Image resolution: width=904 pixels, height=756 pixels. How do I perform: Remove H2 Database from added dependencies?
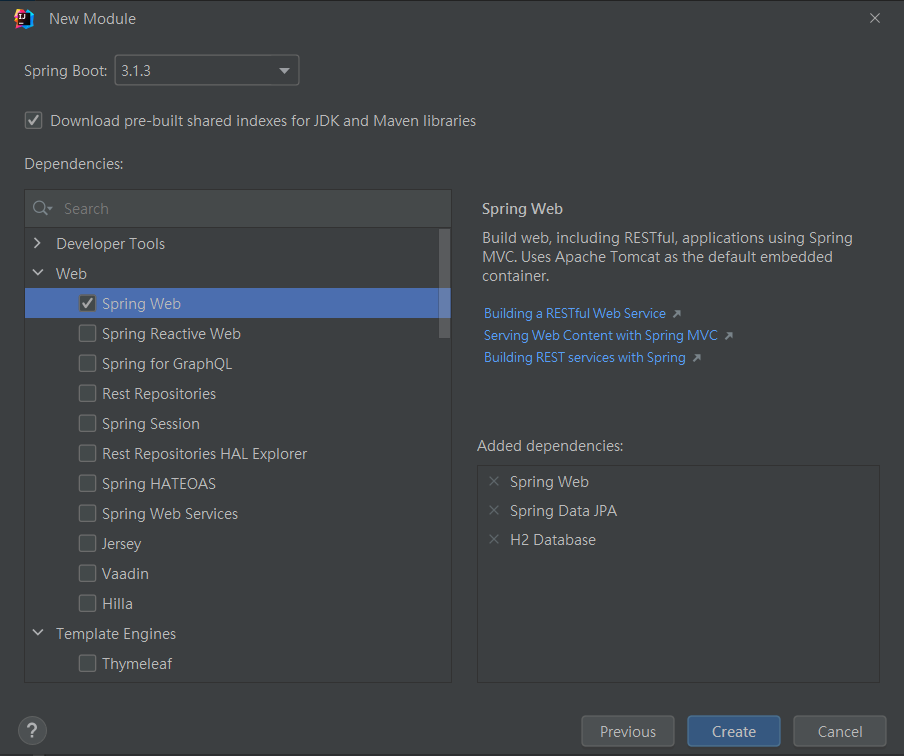(x=494, y=539)
